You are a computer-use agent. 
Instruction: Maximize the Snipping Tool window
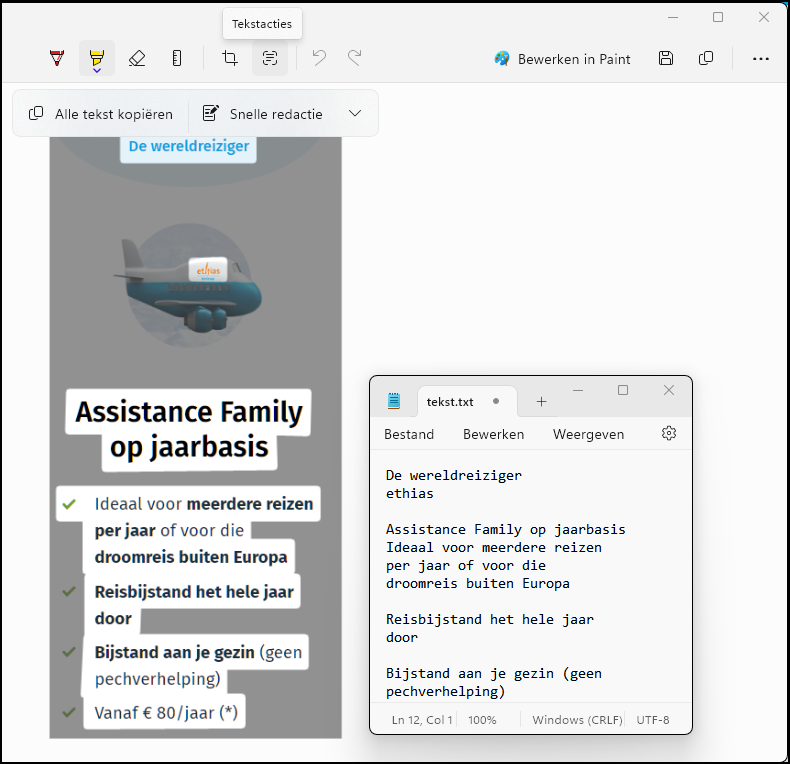pos(718,17)
